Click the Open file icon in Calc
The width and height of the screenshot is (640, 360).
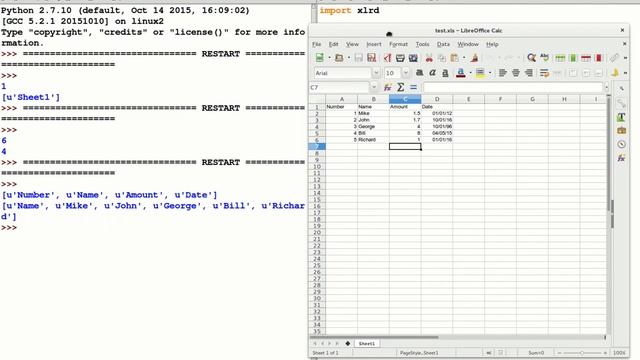coord(339,58)
